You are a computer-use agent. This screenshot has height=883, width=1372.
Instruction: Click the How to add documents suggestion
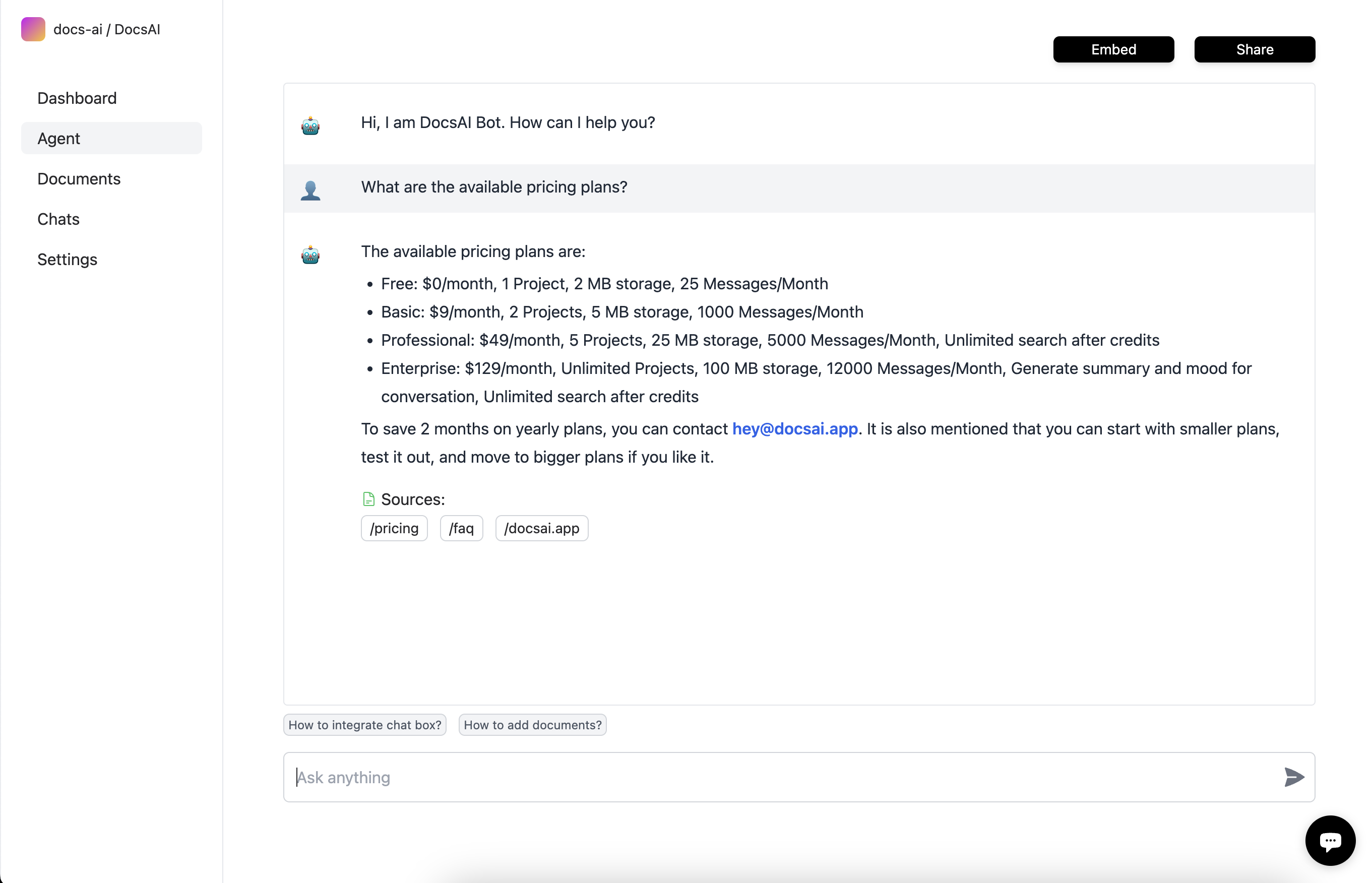(x=531, y=724)
